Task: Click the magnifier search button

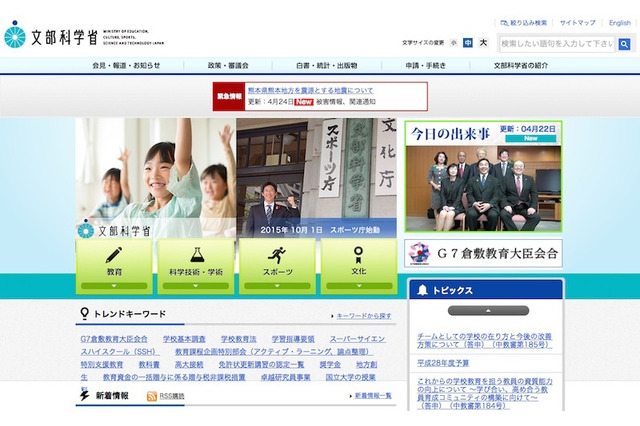Action: coord(624,44)
